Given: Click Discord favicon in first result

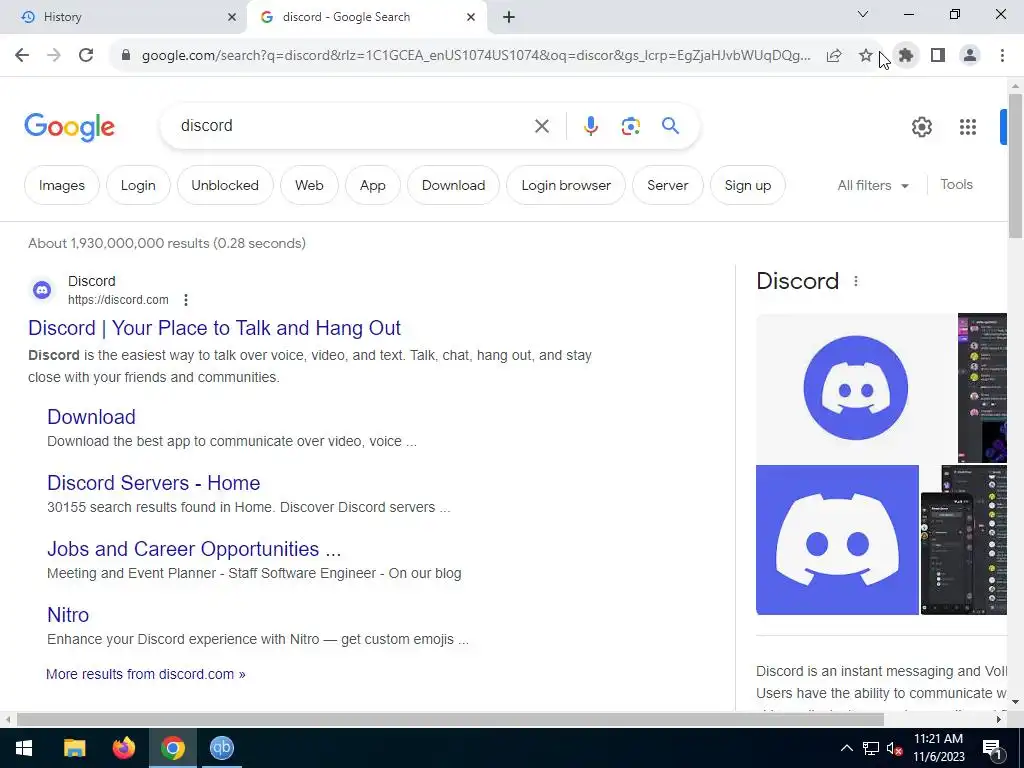Looking at the screenshot, I should [x=42, y=289].
